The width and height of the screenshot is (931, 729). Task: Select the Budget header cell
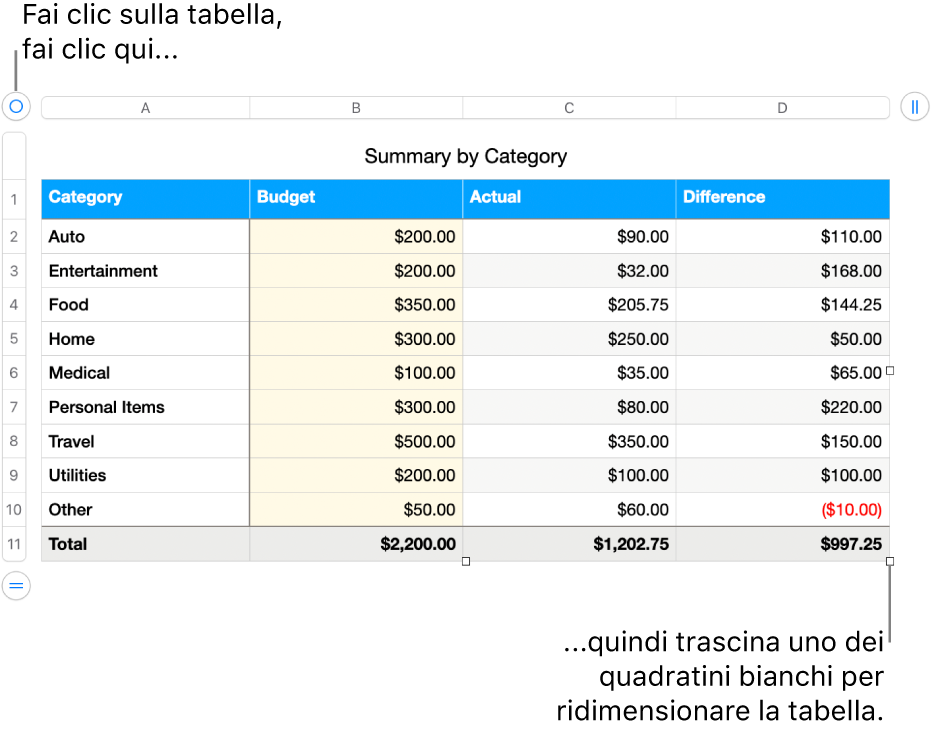pos(355,198)
